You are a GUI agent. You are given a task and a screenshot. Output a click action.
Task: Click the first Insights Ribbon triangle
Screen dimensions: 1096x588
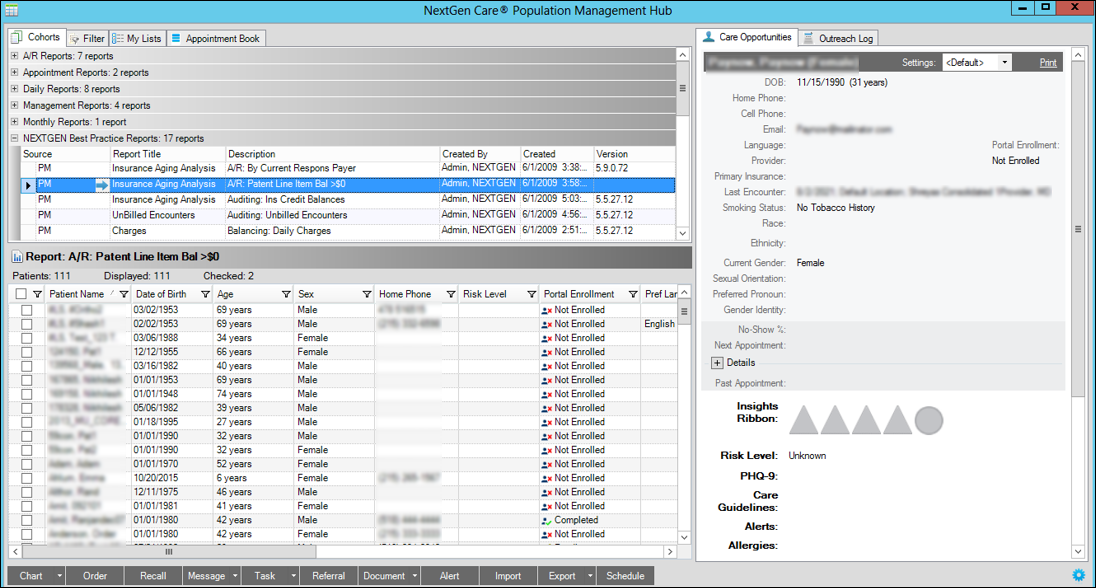(804, 420)
